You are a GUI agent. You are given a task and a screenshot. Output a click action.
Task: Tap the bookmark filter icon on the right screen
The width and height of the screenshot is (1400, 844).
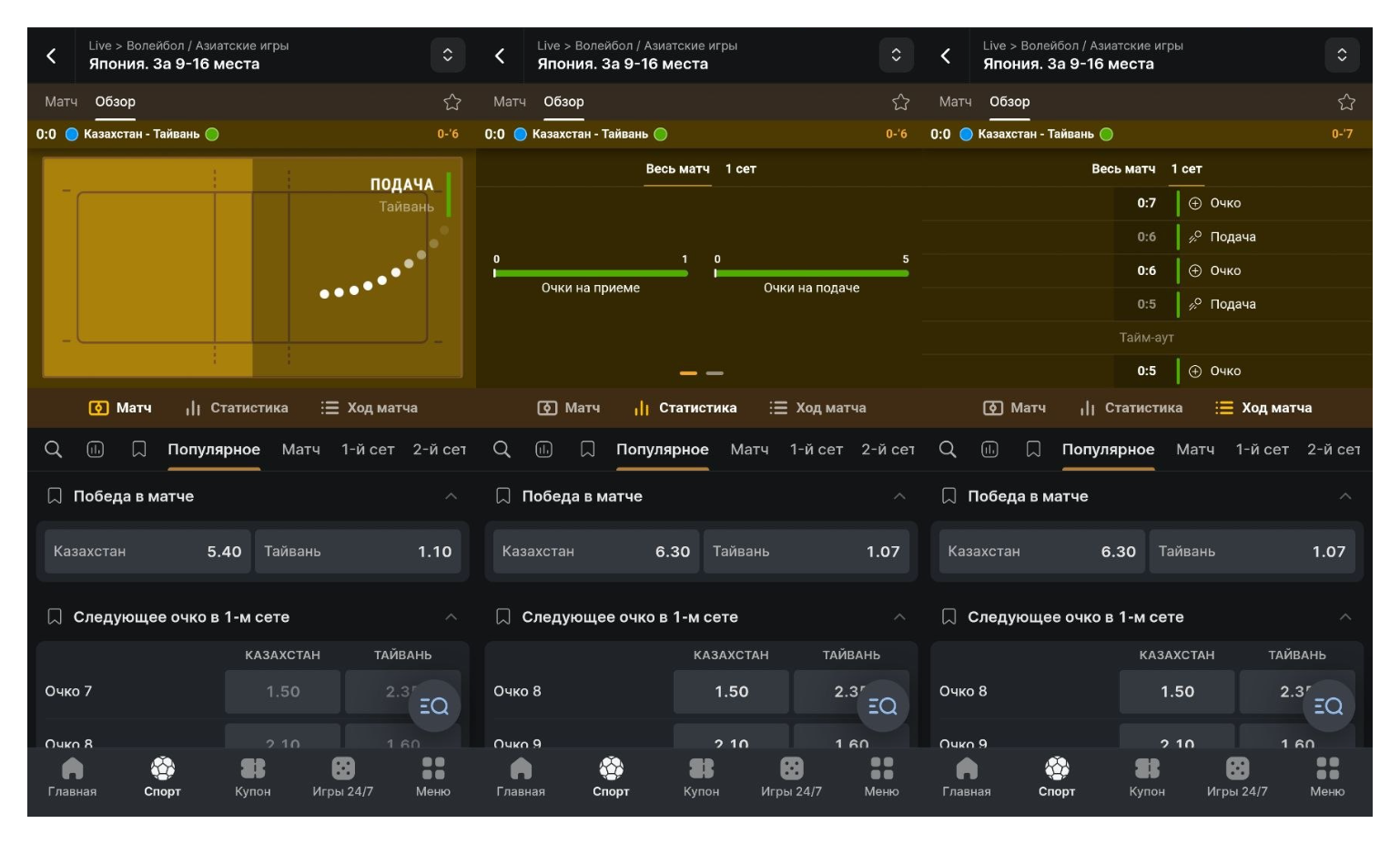[x=1033, y=449]
